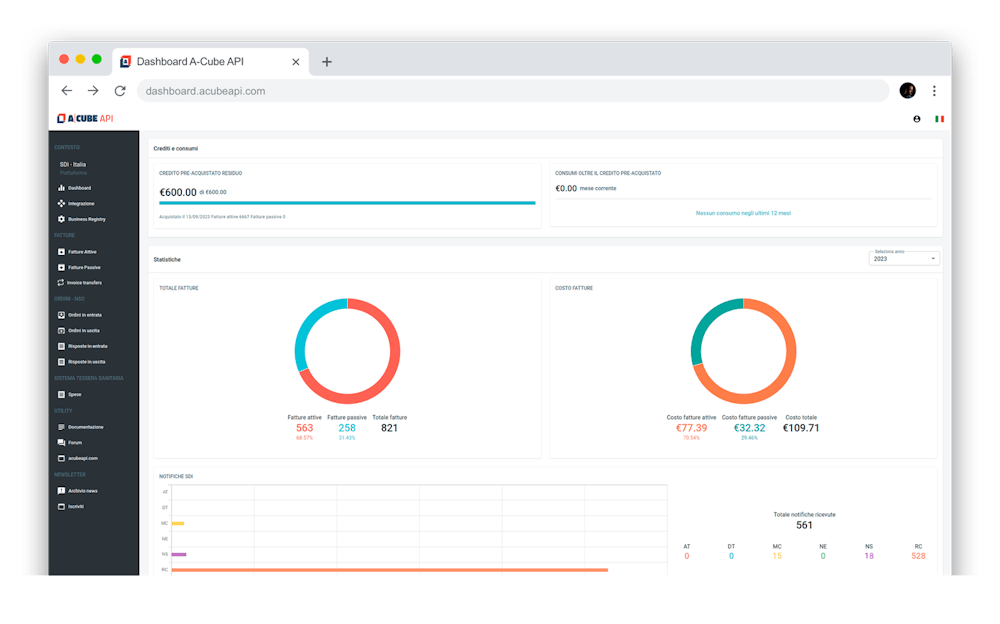
Task: Click the pre-purchased credit progress bar
Action: (347, 203)
